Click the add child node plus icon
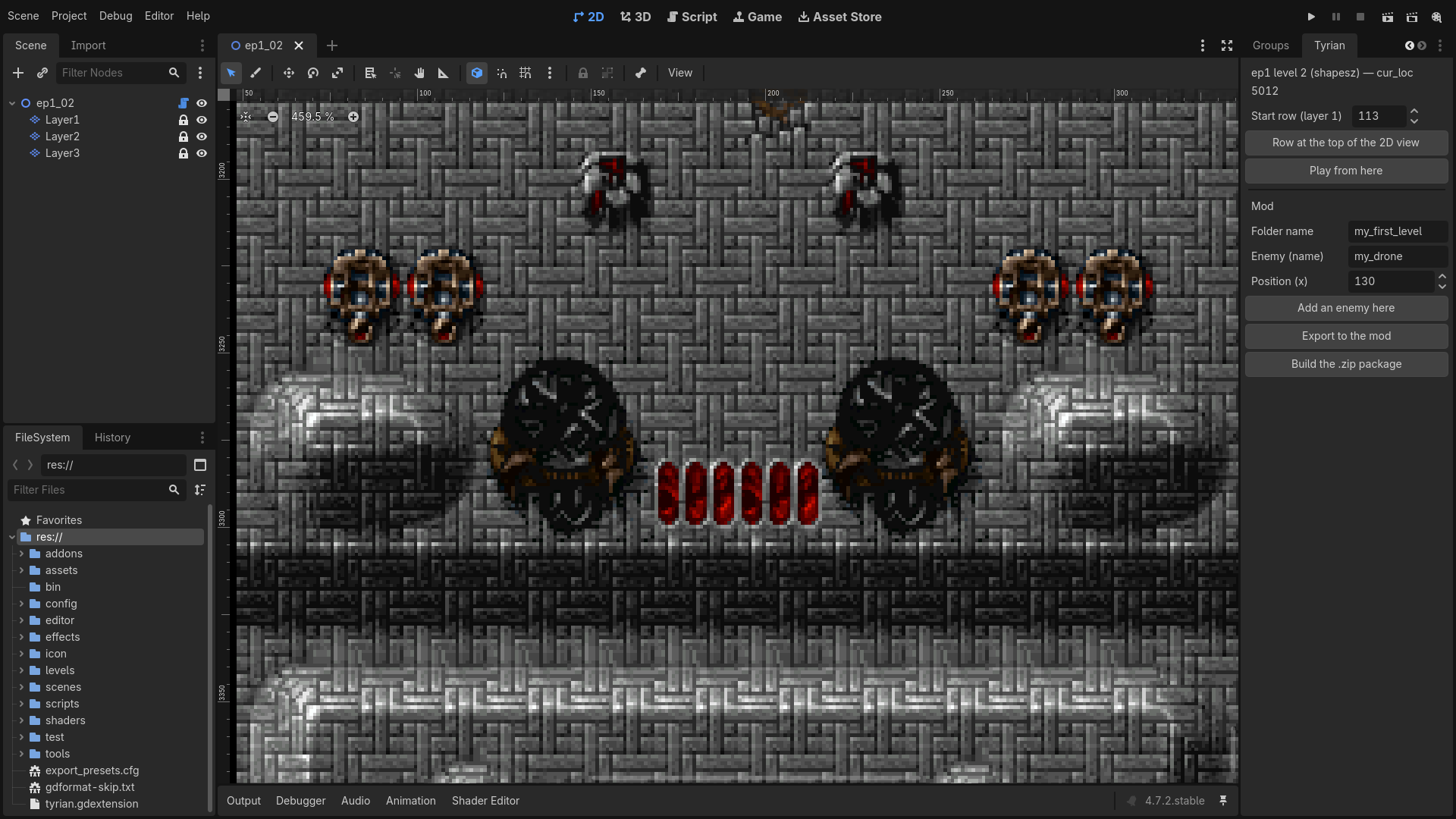 18,73
